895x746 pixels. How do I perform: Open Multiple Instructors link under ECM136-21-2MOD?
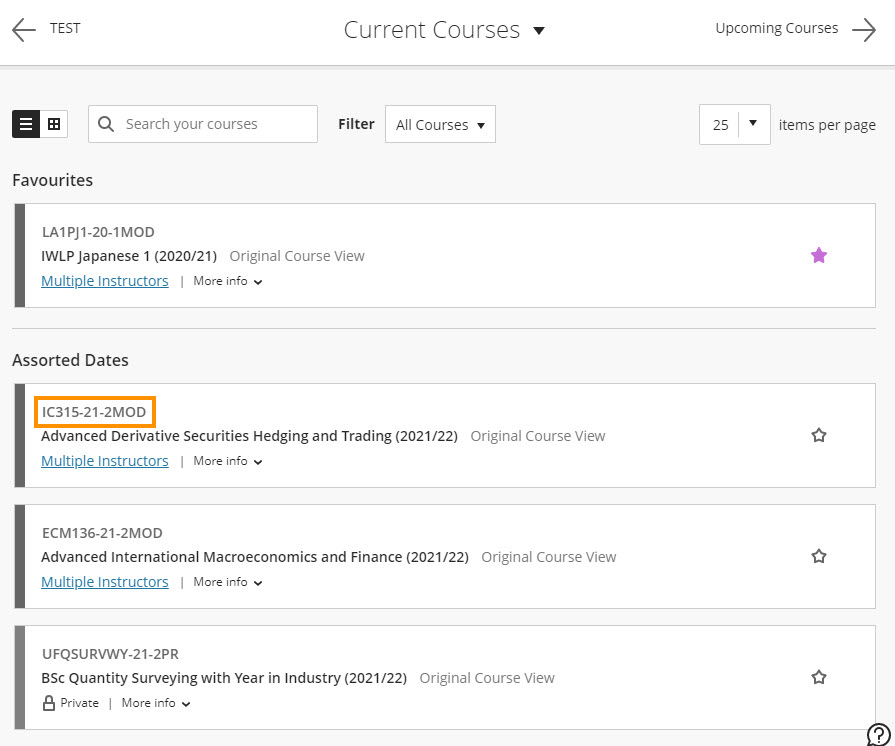pos(105,582)
